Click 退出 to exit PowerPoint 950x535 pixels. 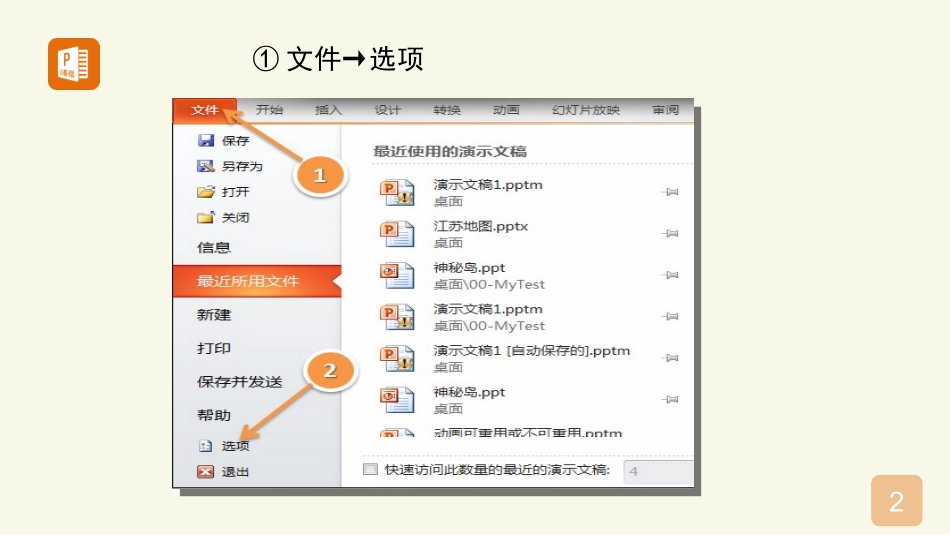click(235, 471)
